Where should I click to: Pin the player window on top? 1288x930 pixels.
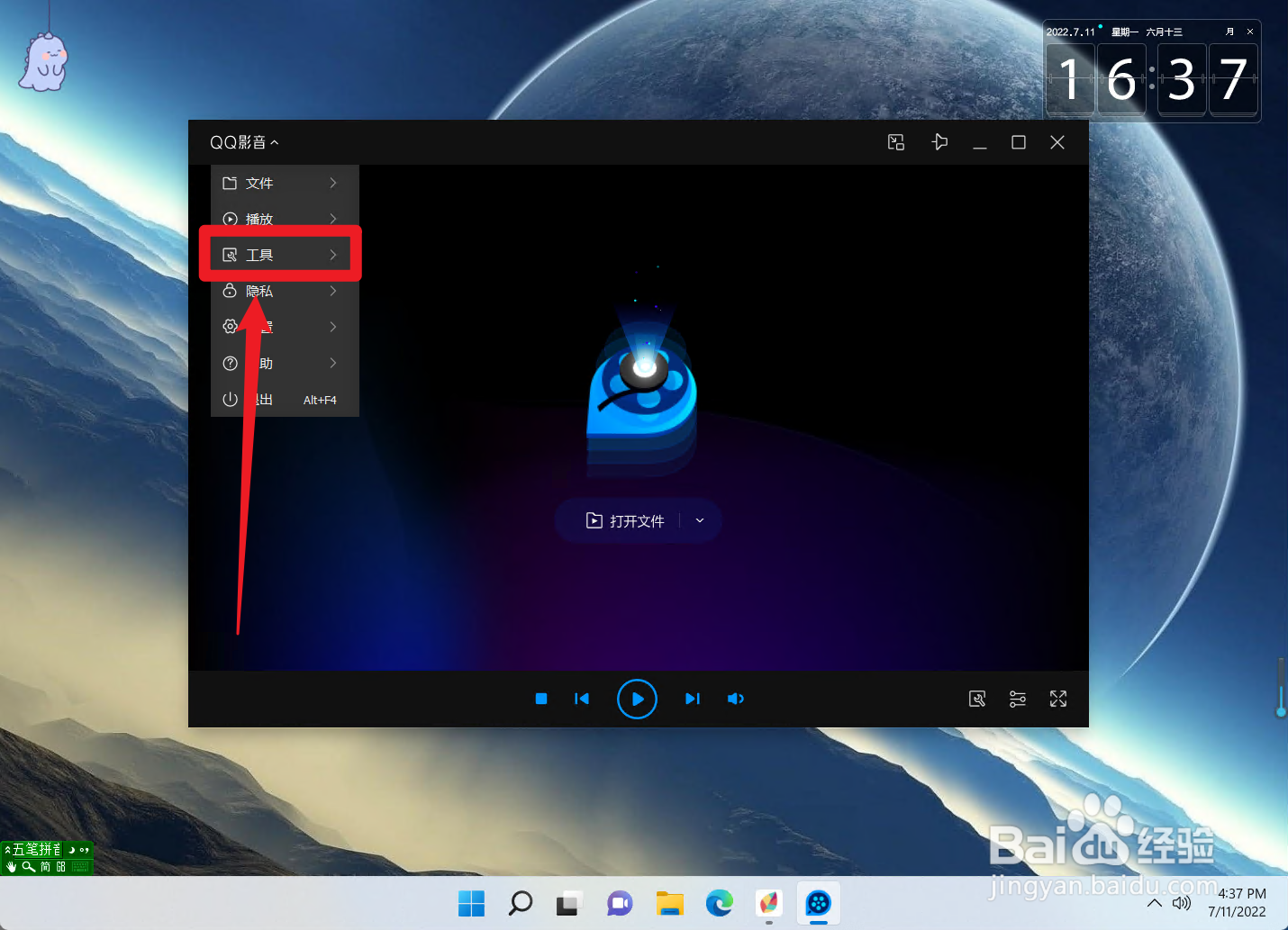click(x=939, y=142)
